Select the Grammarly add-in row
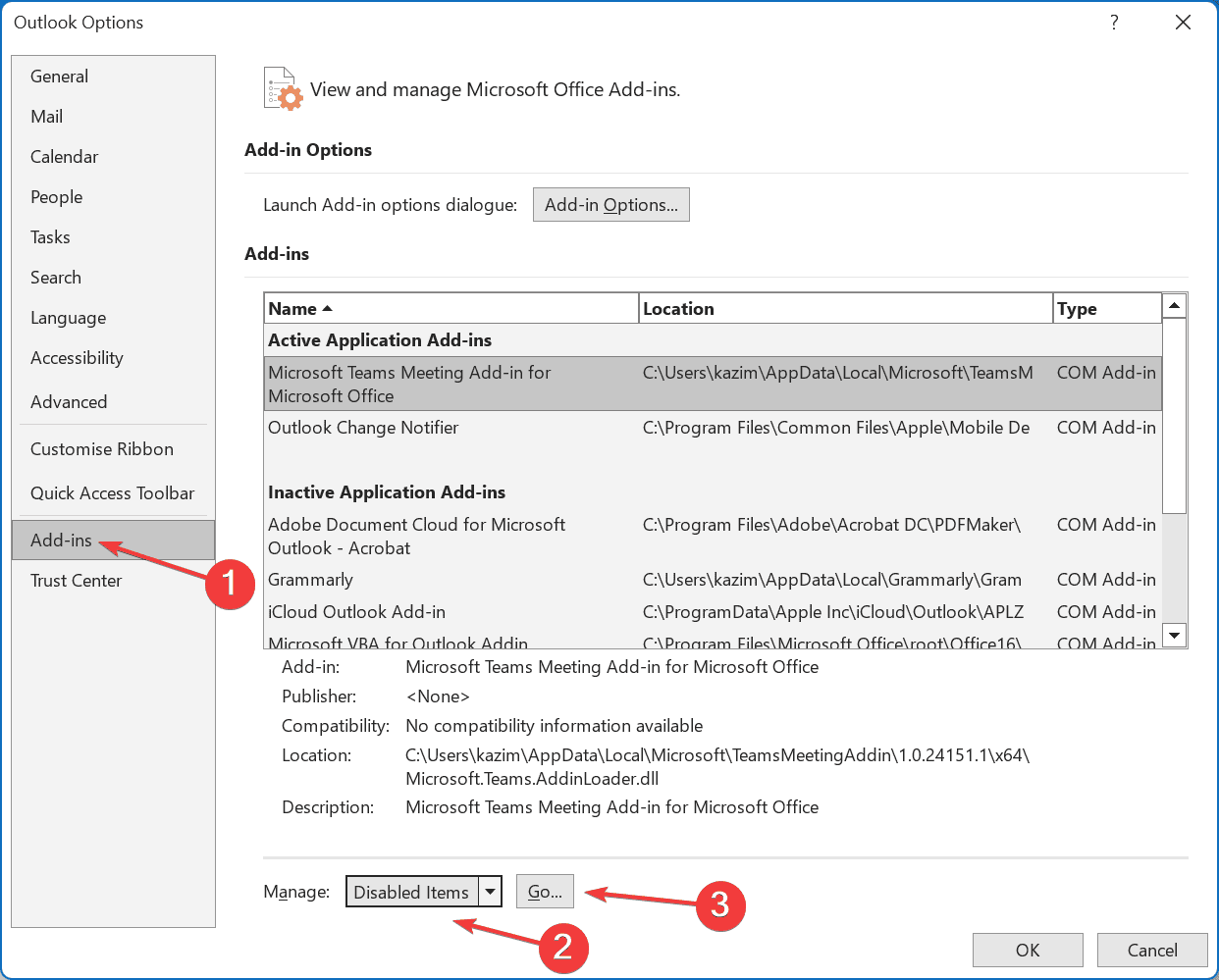 tap(713, 580)
